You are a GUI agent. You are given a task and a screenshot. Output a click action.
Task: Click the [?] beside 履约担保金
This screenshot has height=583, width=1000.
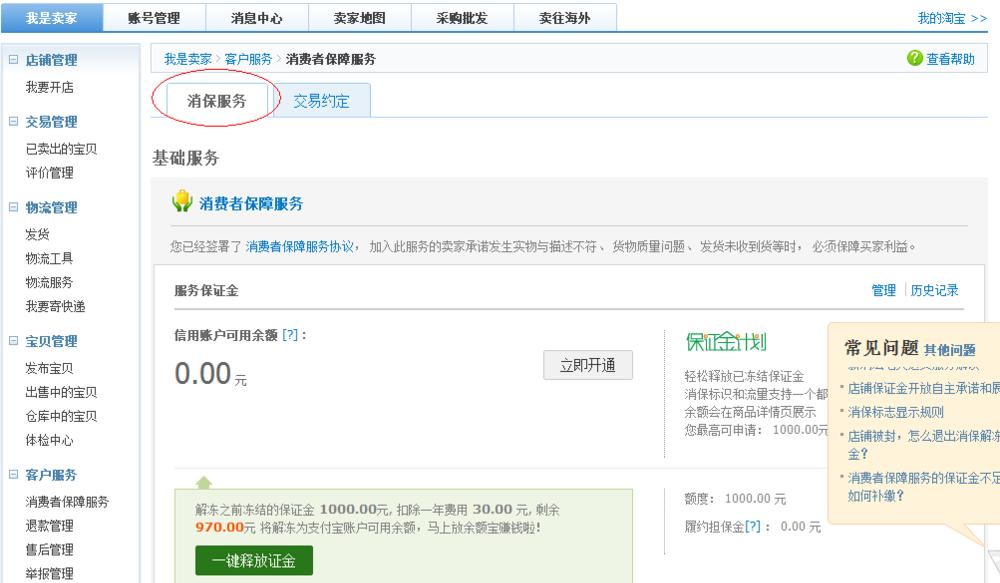(753, 527)
